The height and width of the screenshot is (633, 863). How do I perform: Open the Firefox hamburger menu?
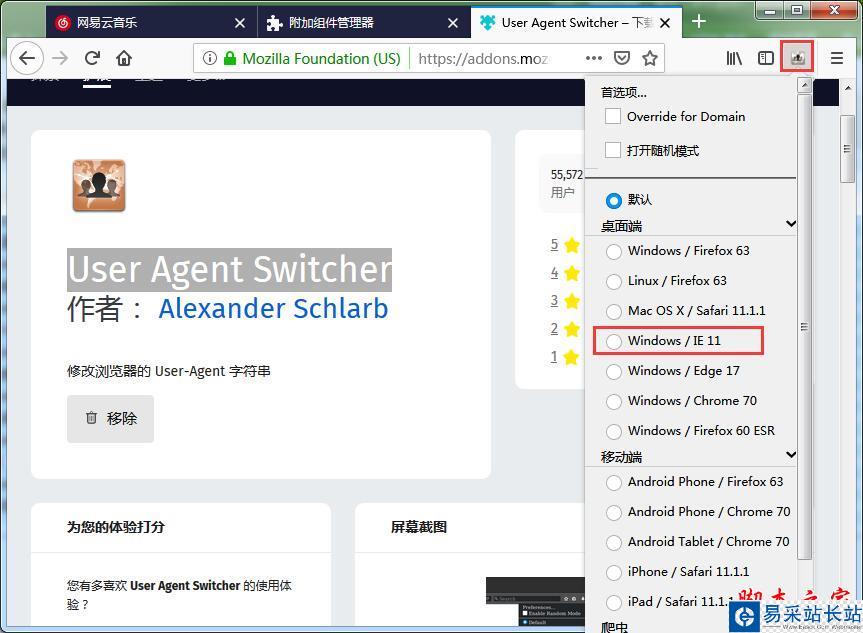click(x=837, y=58)
